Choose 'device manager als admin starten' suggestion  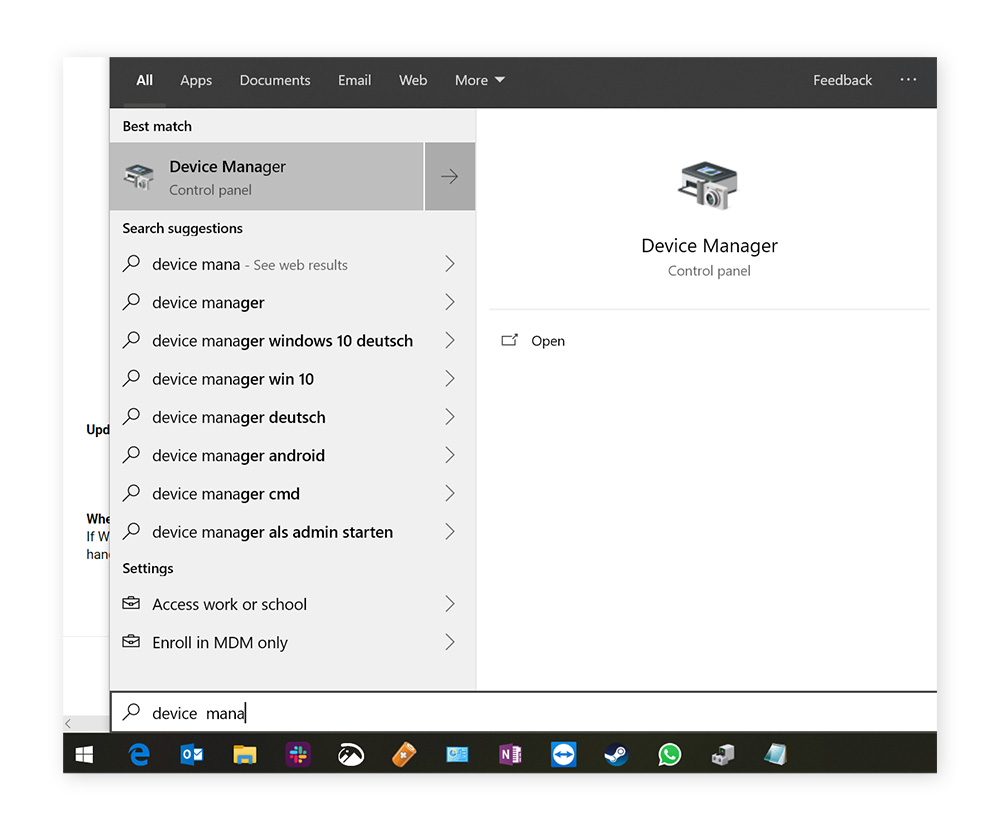pyautogui.click(x=293, y=532)
